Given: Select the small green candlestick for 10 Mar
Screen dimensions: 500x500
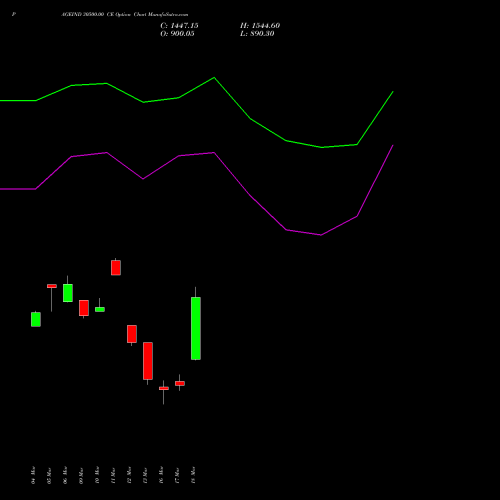Looking at the screenshot, I should [x=100, y=309].
